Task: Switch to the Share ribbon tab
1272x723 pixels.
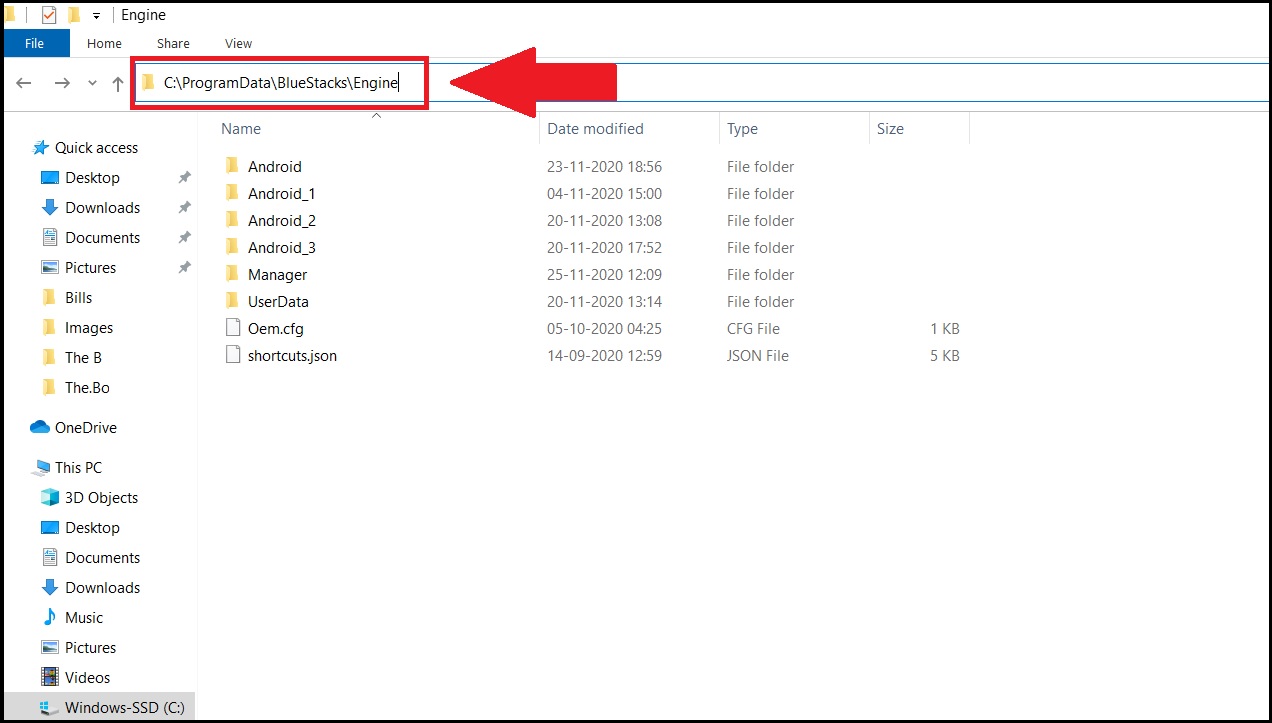Action: click(x=173, y=43)
